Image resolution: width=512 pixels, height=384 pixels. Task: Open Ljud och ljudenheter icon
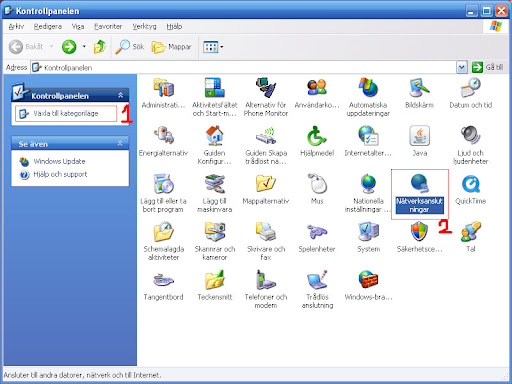[471, 145]
